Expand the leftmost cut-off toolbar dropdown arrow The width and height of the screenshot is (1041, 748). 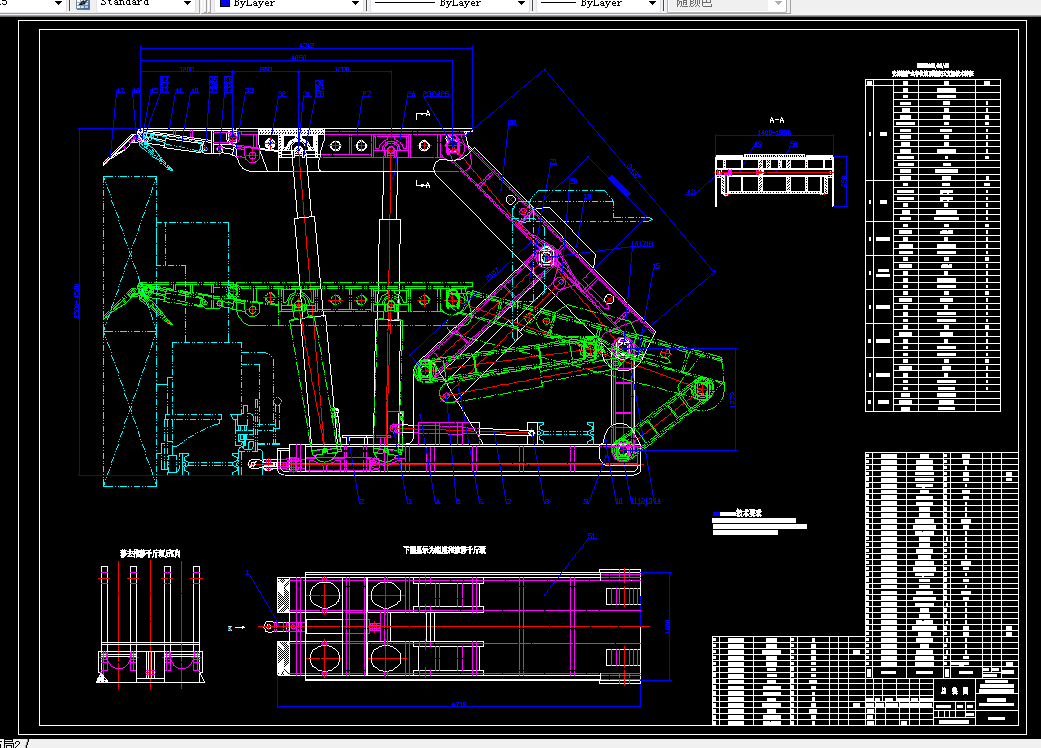click(58, 4)
